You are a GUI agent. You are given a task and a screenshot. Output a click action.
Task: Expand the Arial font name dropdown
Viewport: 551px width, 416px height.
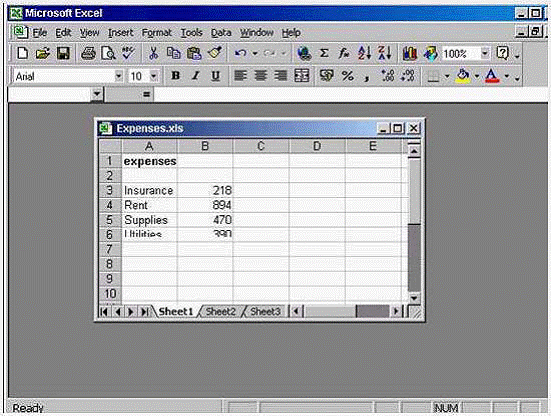click(x=119, y=76)
